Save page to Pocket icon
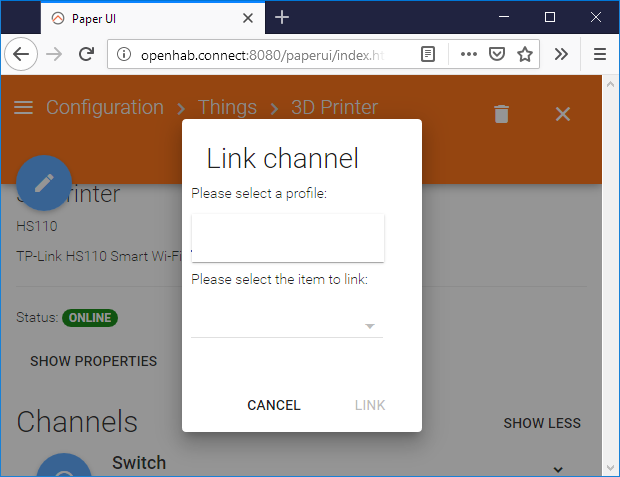 tap(497, 54)
